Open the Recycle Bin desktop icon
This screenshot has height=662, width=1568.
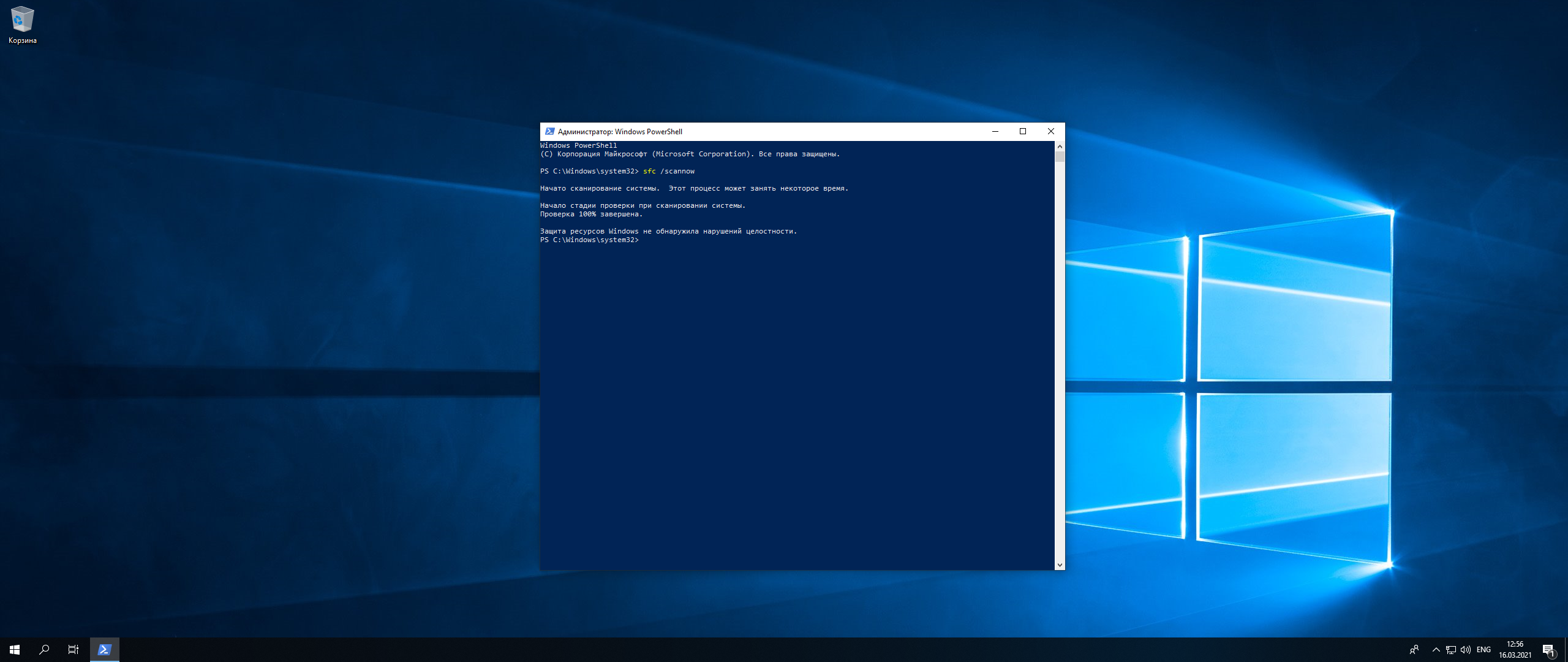point(23,25)
